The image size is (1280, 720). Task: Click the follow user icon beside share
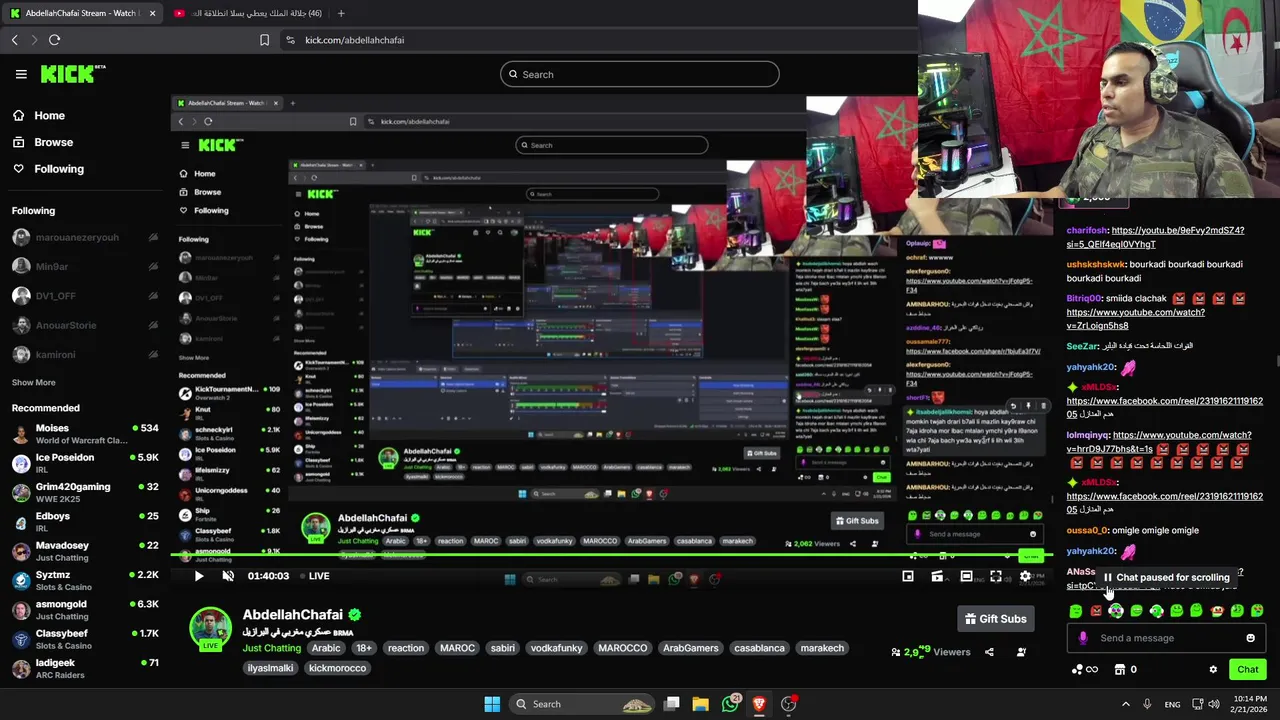tap(1021, 652)
